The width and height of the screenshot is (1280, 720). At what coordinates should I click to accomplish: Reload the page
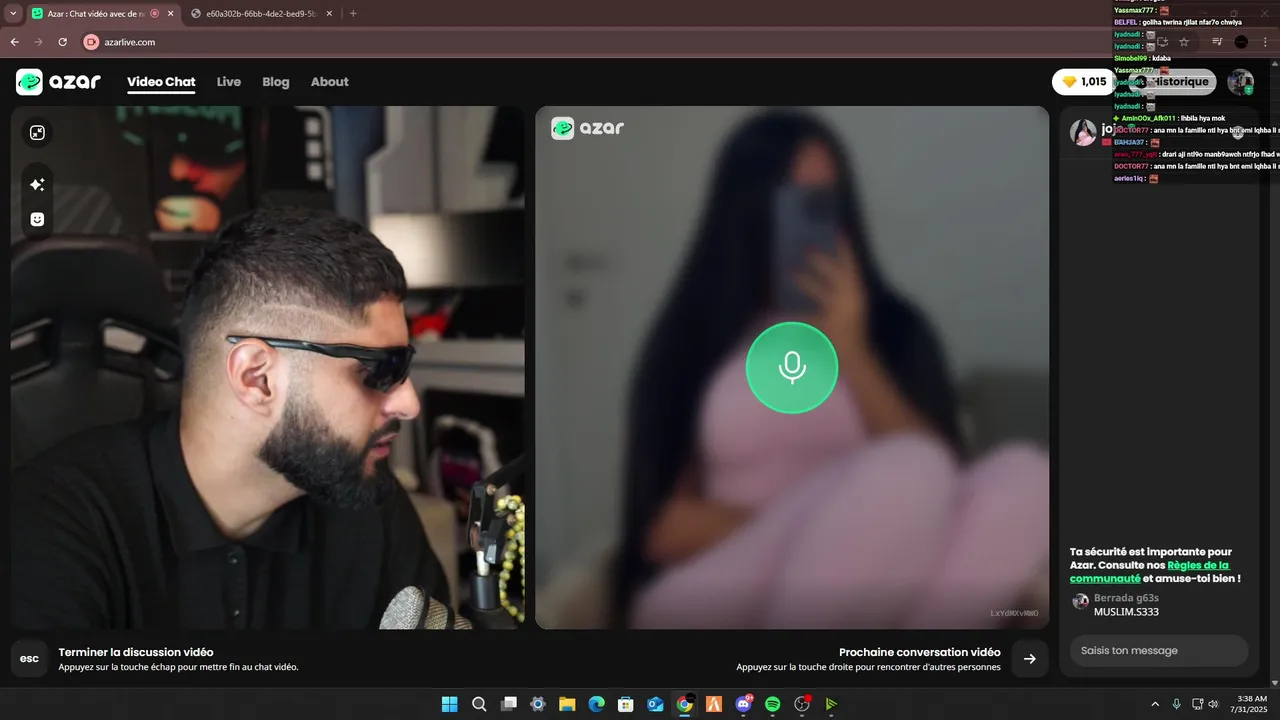[63, 42]
